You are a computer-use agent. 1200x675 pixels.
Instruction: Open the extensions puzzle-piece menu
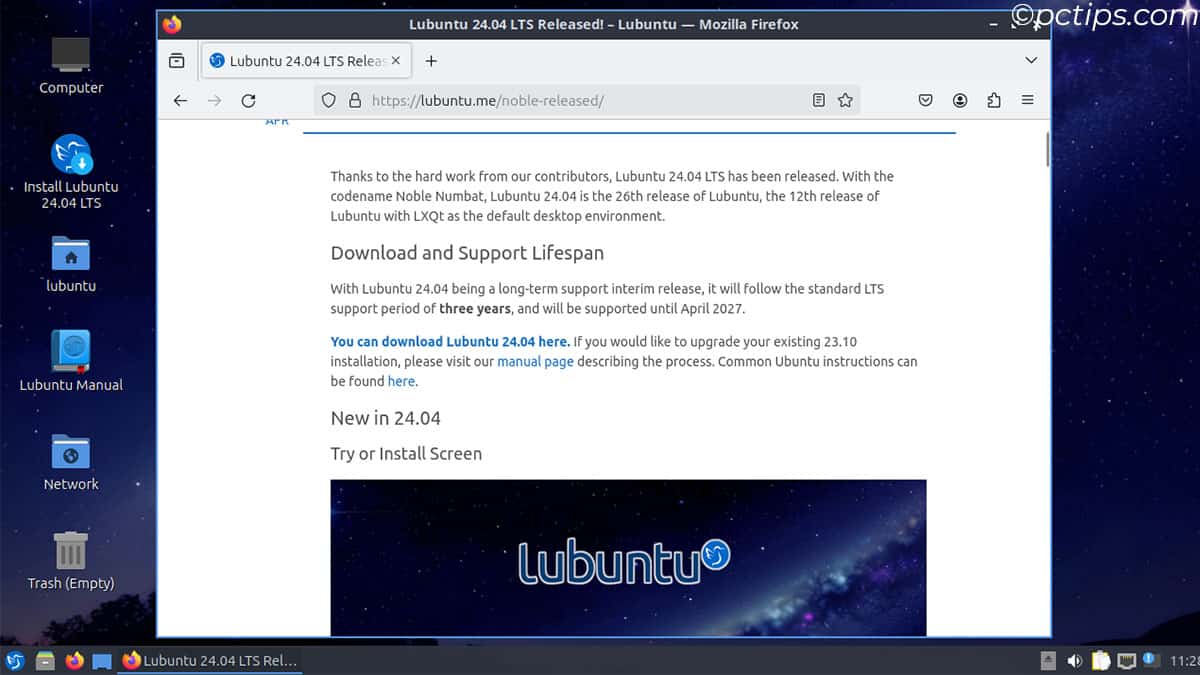point(993,100)
